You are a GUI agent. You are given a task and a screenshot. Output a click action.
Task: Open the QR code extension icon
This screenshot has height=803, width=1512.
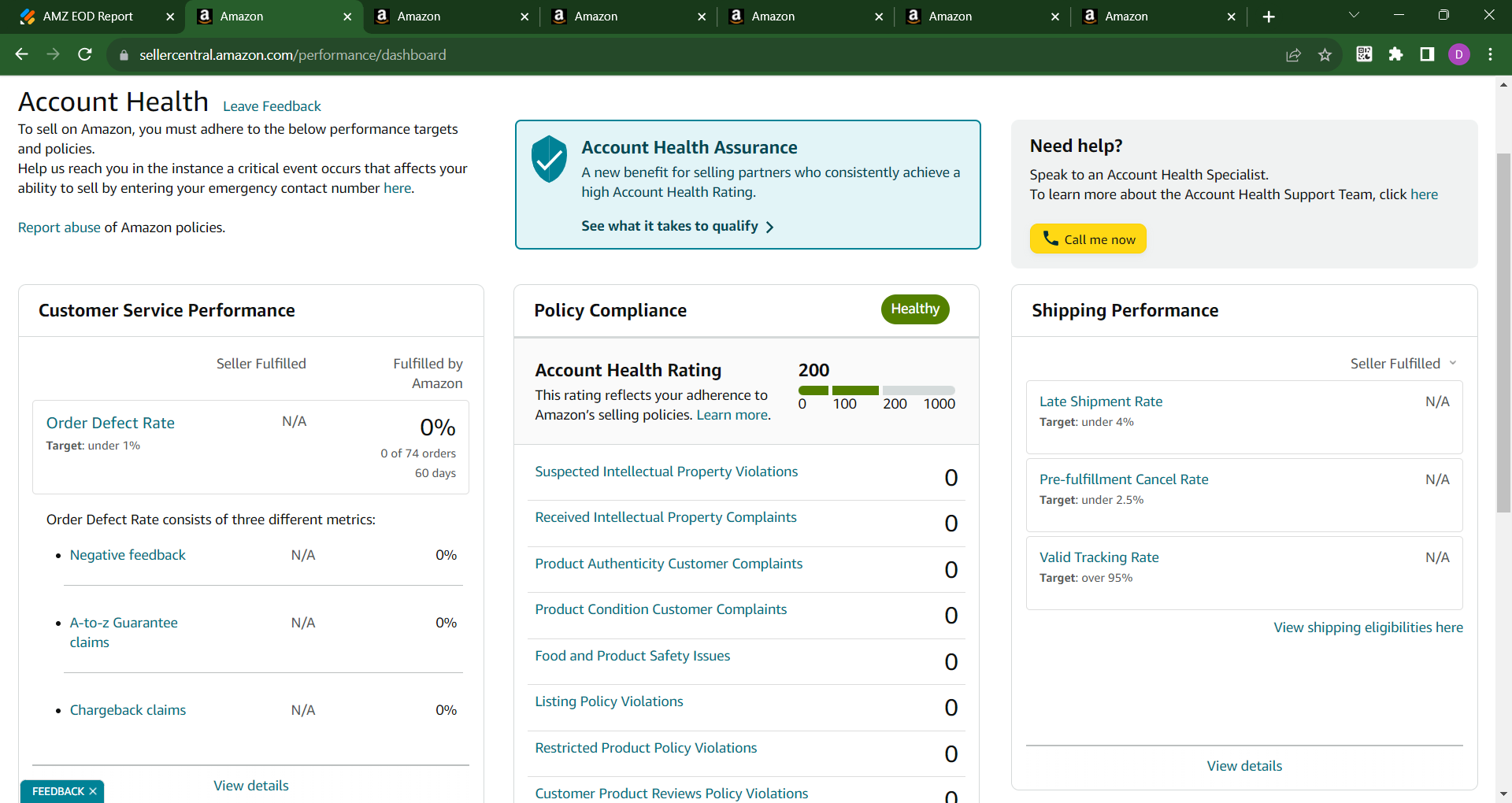[x=1364, y=54]
